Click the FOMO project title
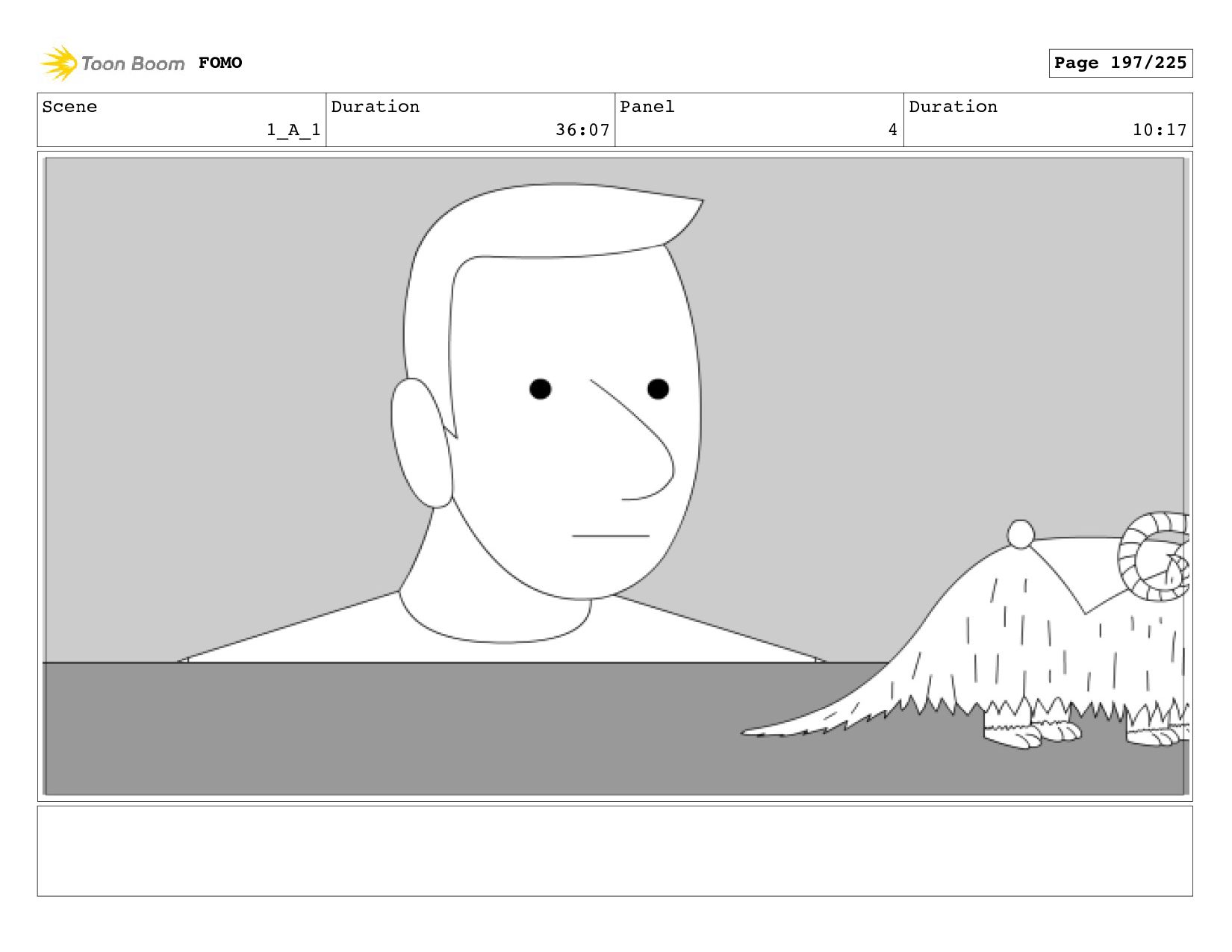1232x952 pixels. (x=220, y=63)
